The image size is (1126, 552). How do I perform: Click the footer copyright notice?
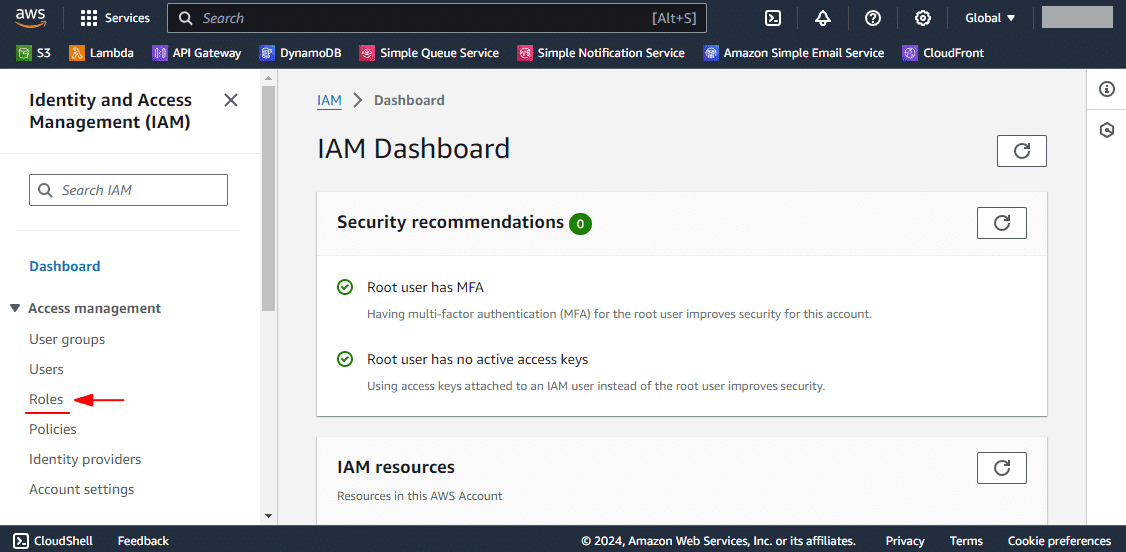click(718, 541)
